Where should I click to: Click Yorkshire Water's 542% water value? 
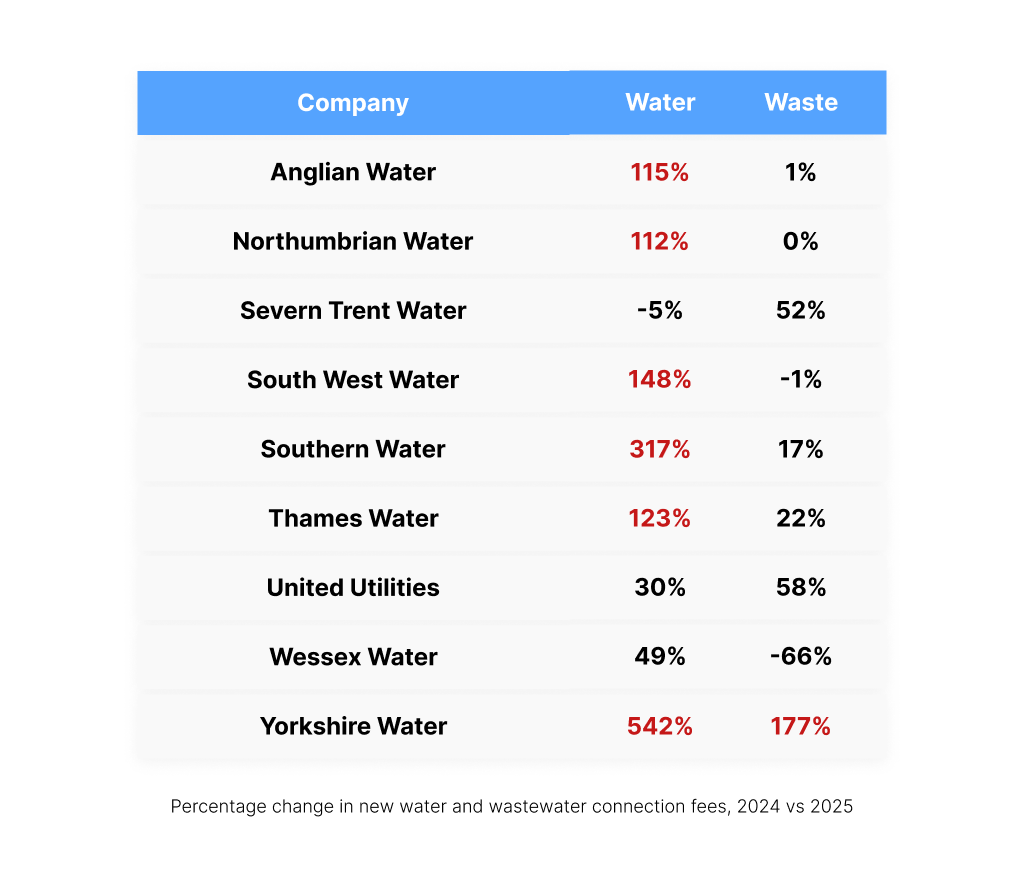point(660,726)
